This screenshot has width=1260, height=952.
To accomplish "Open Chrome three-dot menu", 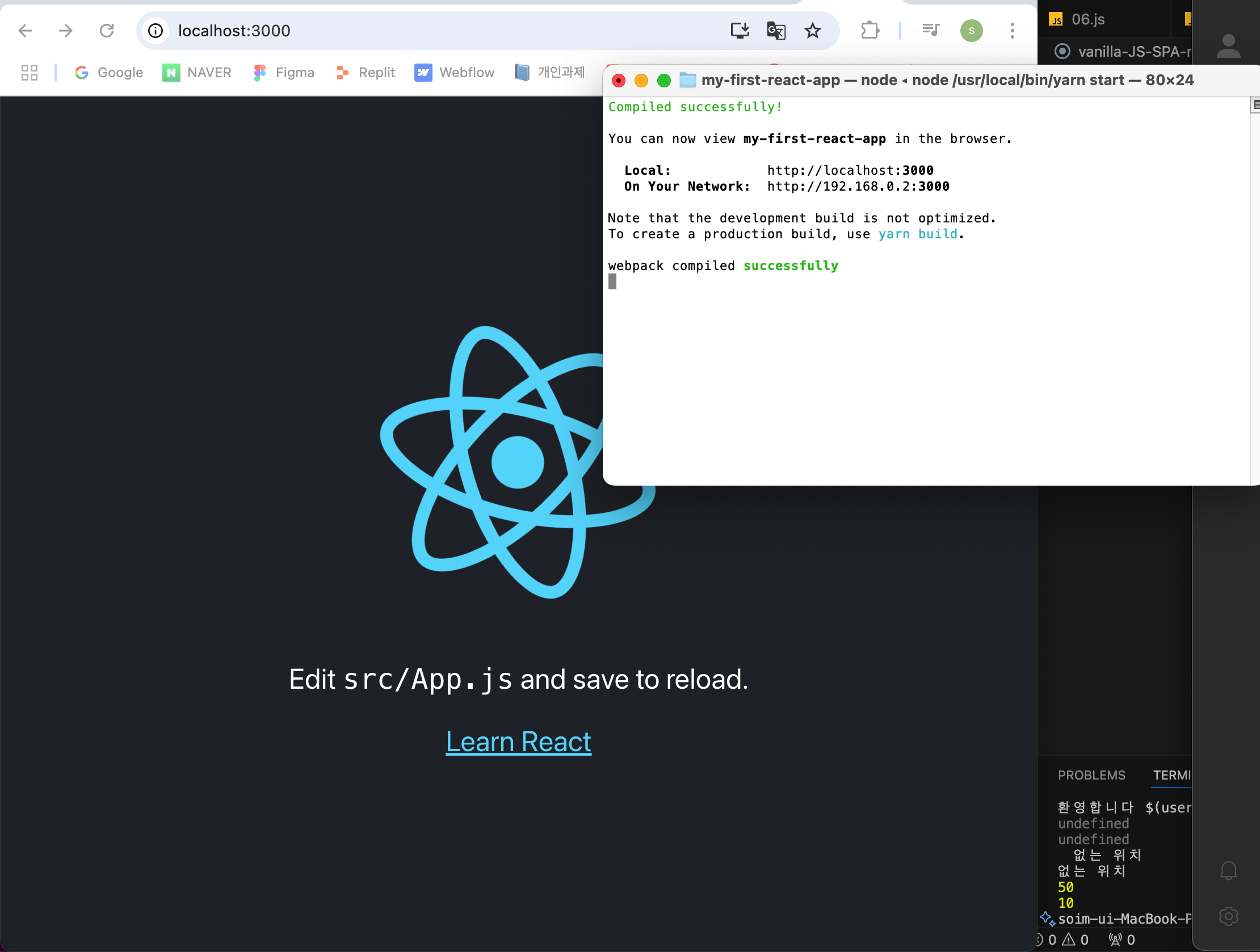I will pos(1012,30).
